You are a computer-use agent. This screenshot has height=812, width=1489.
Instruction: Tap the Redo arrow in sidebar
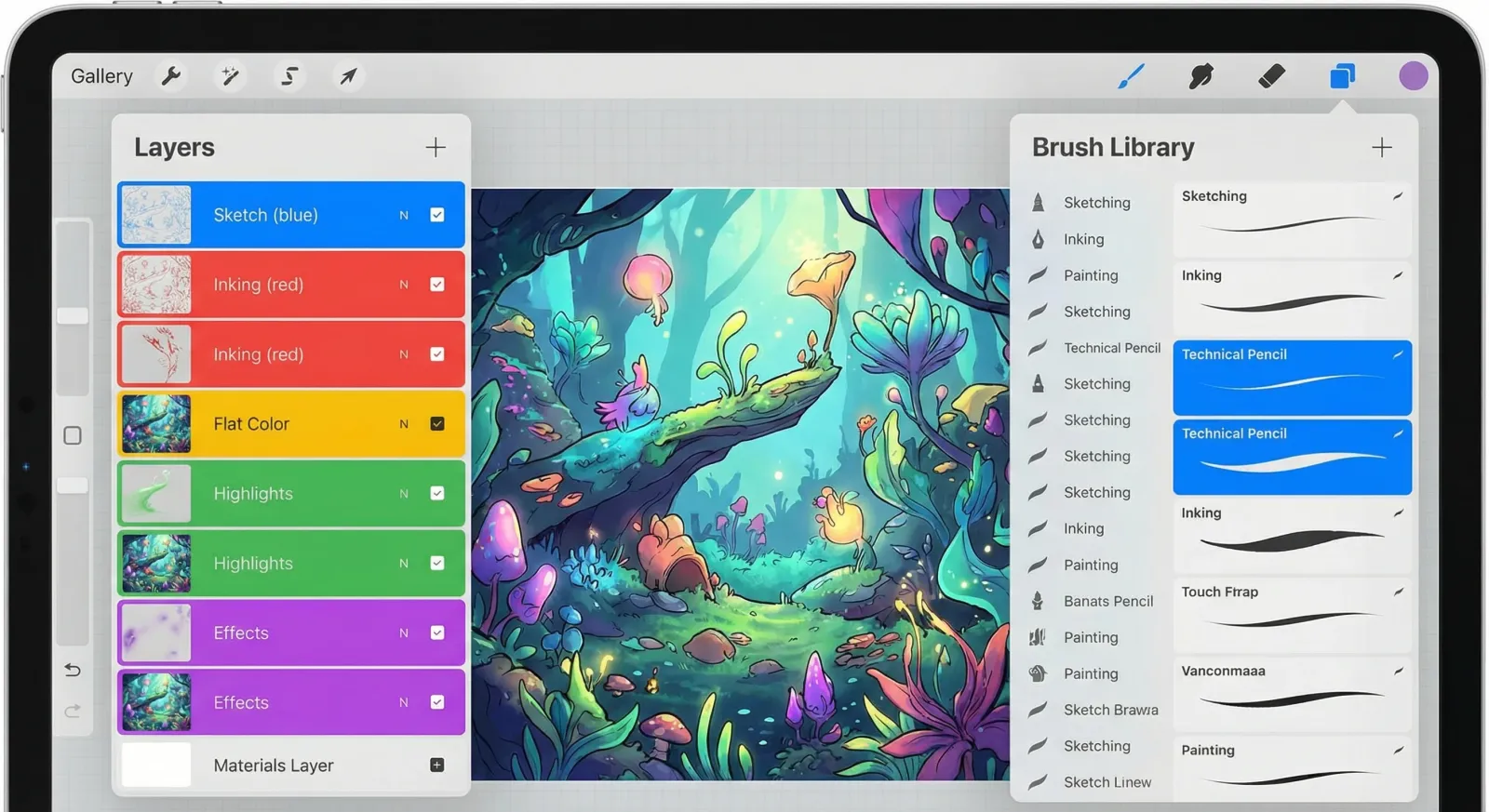pyautogui.click(x=73, y=712)
